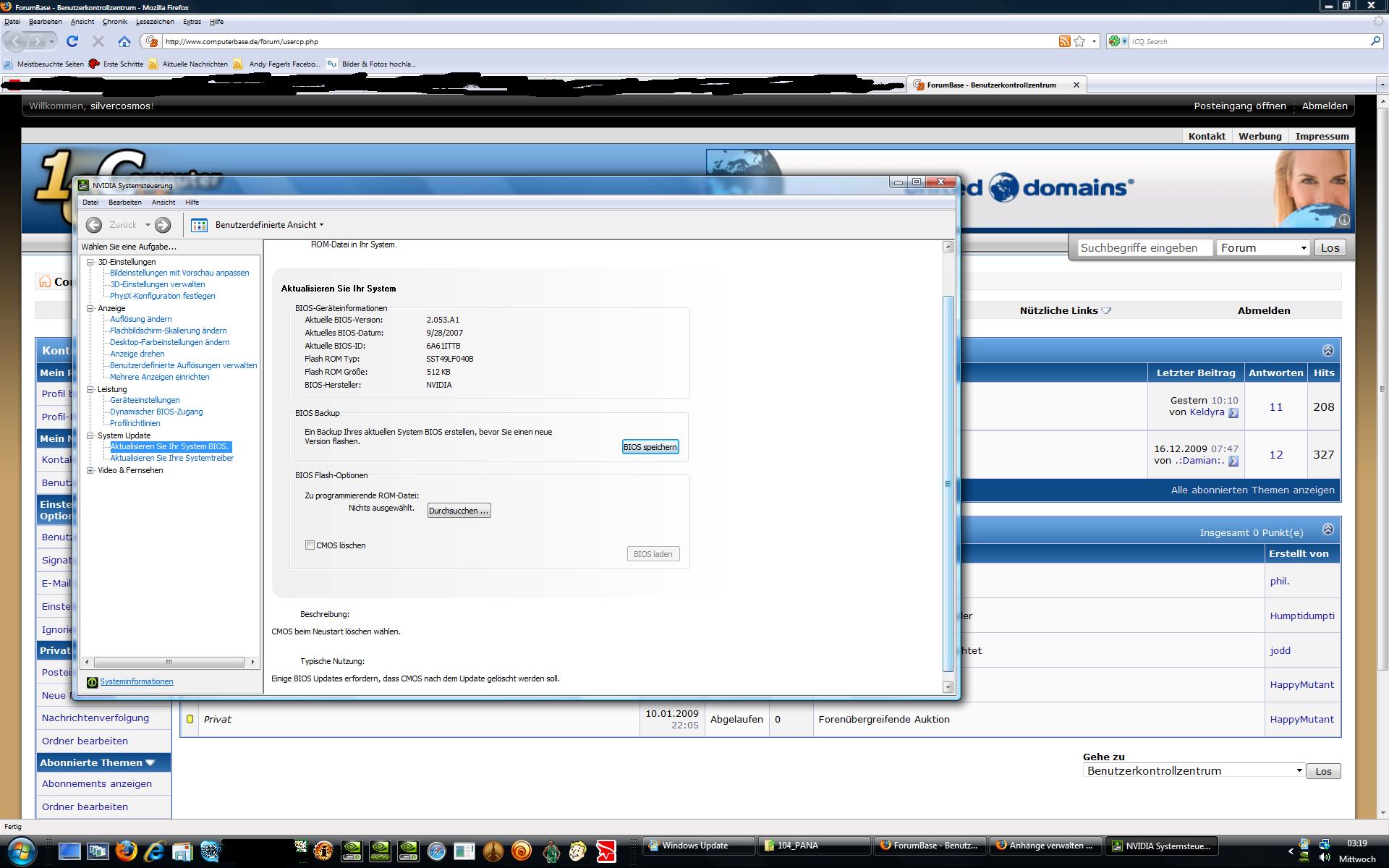Collapse the 3D-Einstellungen tree node

tap(90, 262)
